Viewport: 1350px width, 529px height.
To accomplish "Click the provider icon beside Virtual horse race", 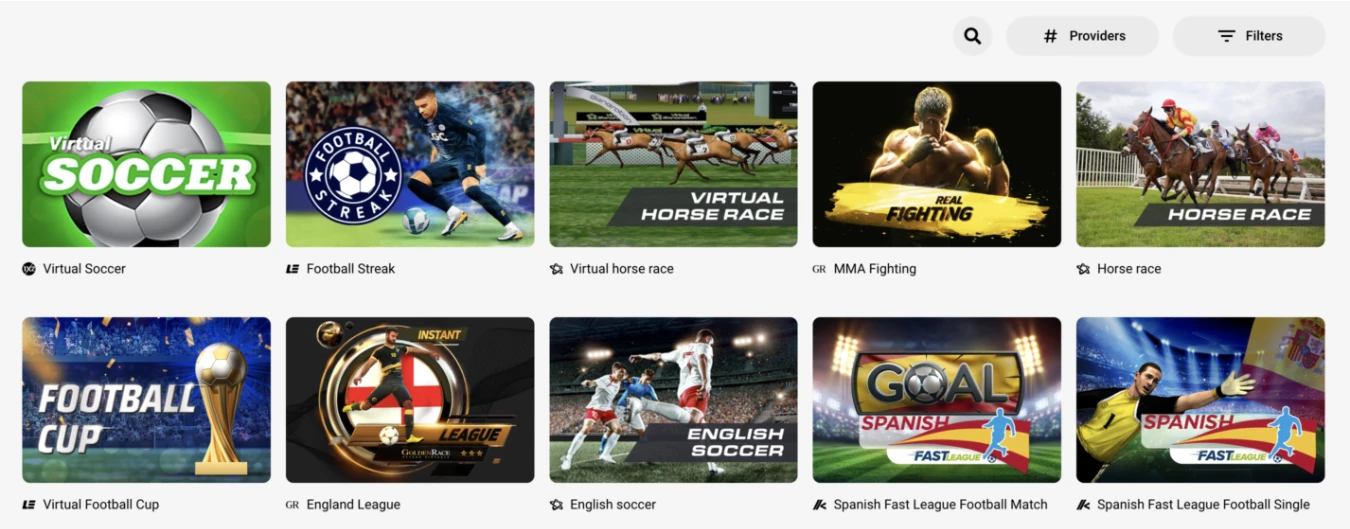I will (x=556, y=269).
